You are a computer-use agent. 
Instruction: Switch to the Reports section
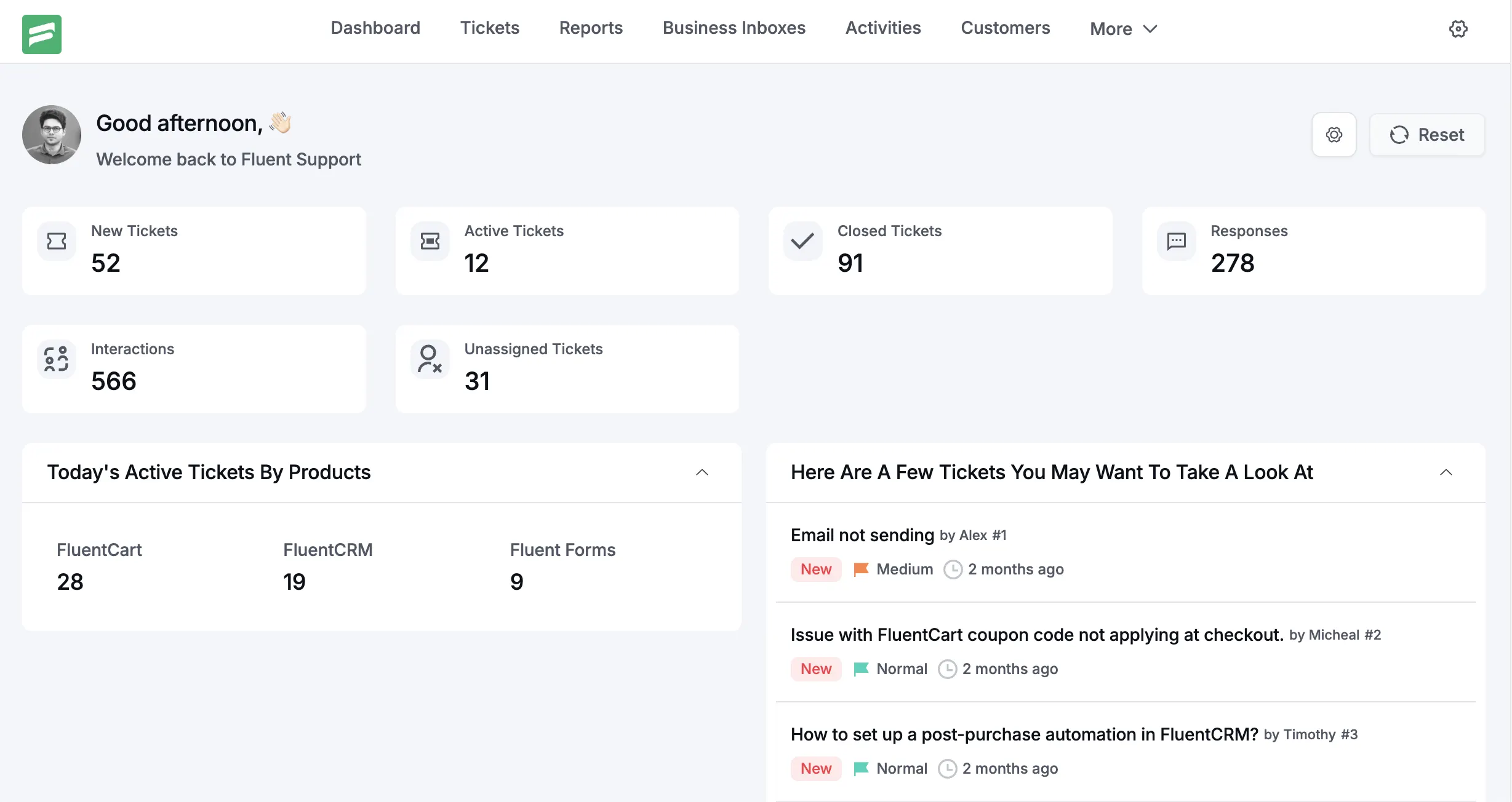point(590,28)
